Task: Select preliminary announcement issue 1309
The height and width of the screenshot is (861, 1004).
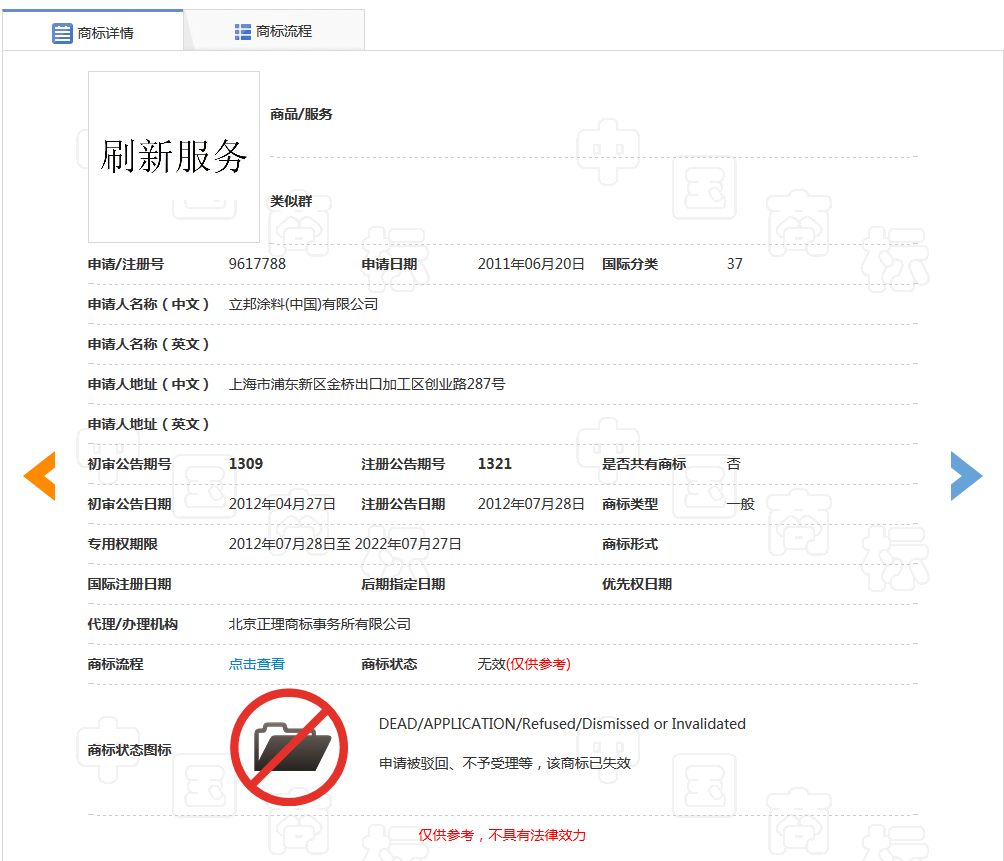Action: (x=246, y=463)
